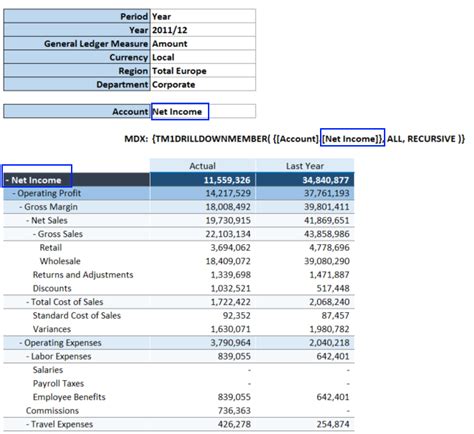Image resolution: width=474 pixels, height=434 pixels.
Task: Collapse the Total Cost of Sales row
Action: (28, 302)
